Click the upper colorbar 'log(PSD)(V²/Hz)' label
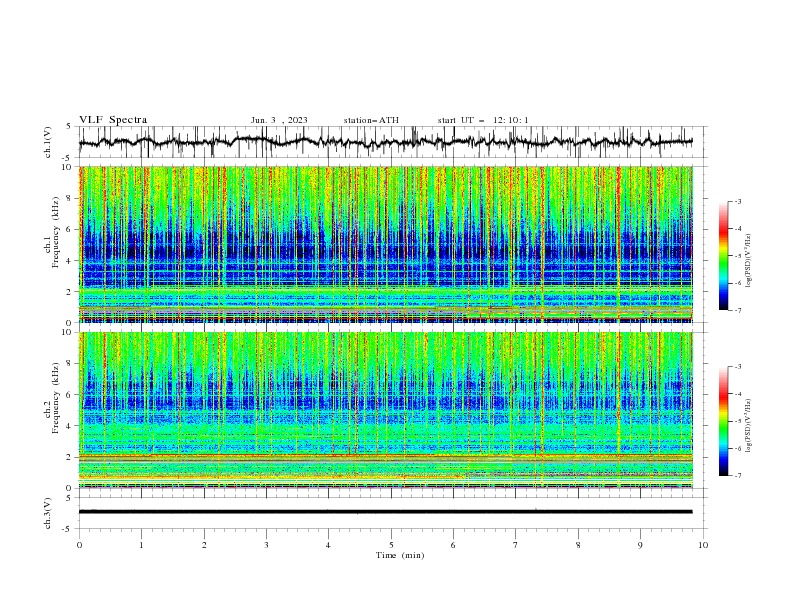This screenshot has width=792, height=612. [x=749, y=261]
